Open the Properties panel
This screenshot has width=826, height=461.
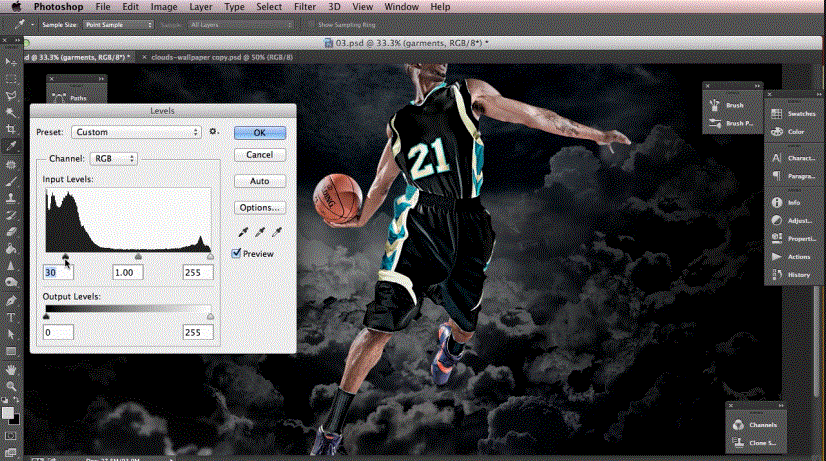tap(793, 238)
